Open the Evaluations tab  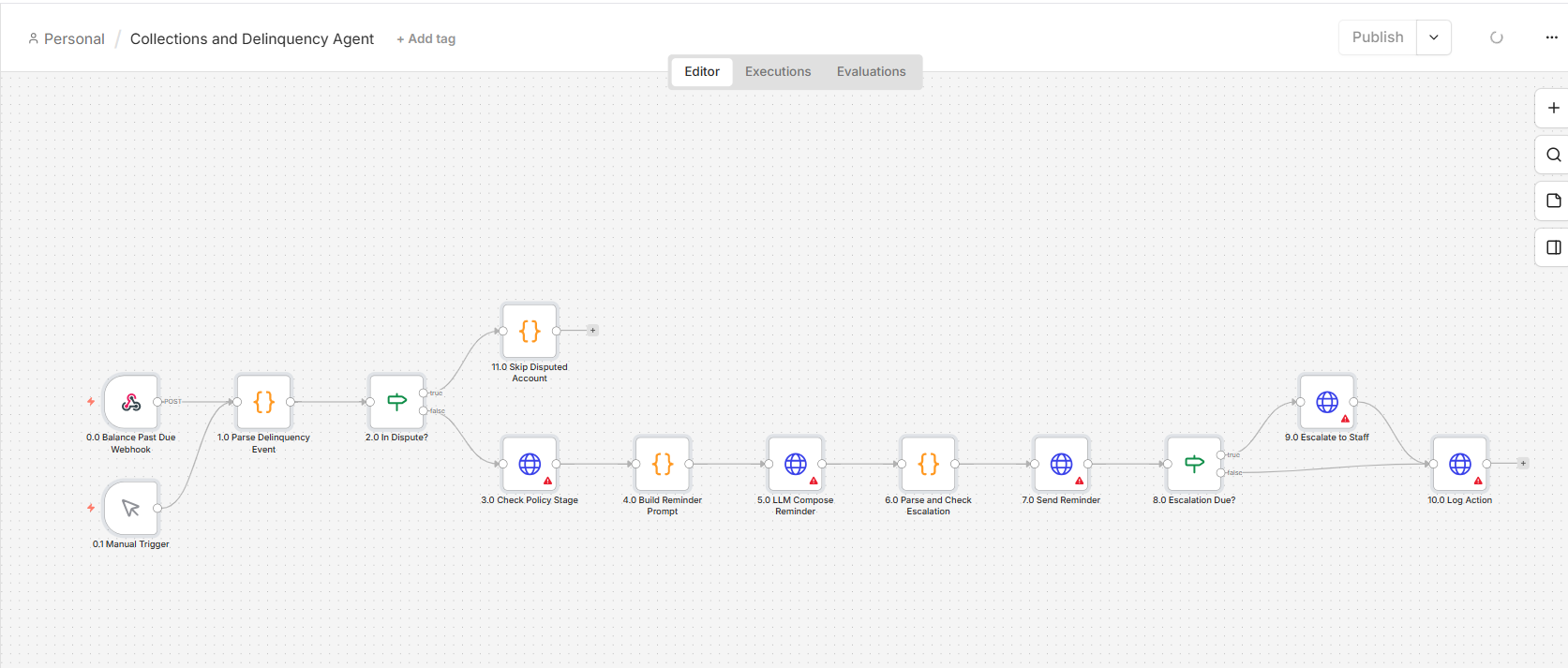coord(872,72)
